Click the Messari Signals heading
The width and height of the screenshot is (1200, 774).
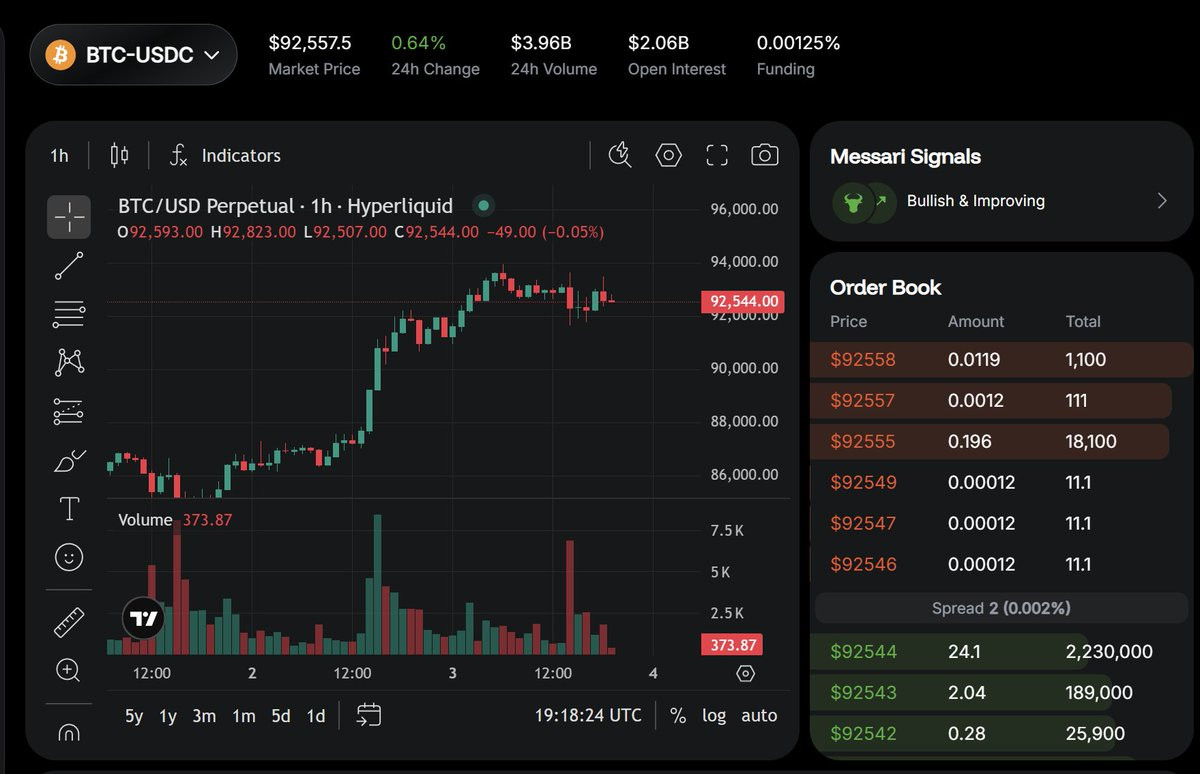point(905,157)
